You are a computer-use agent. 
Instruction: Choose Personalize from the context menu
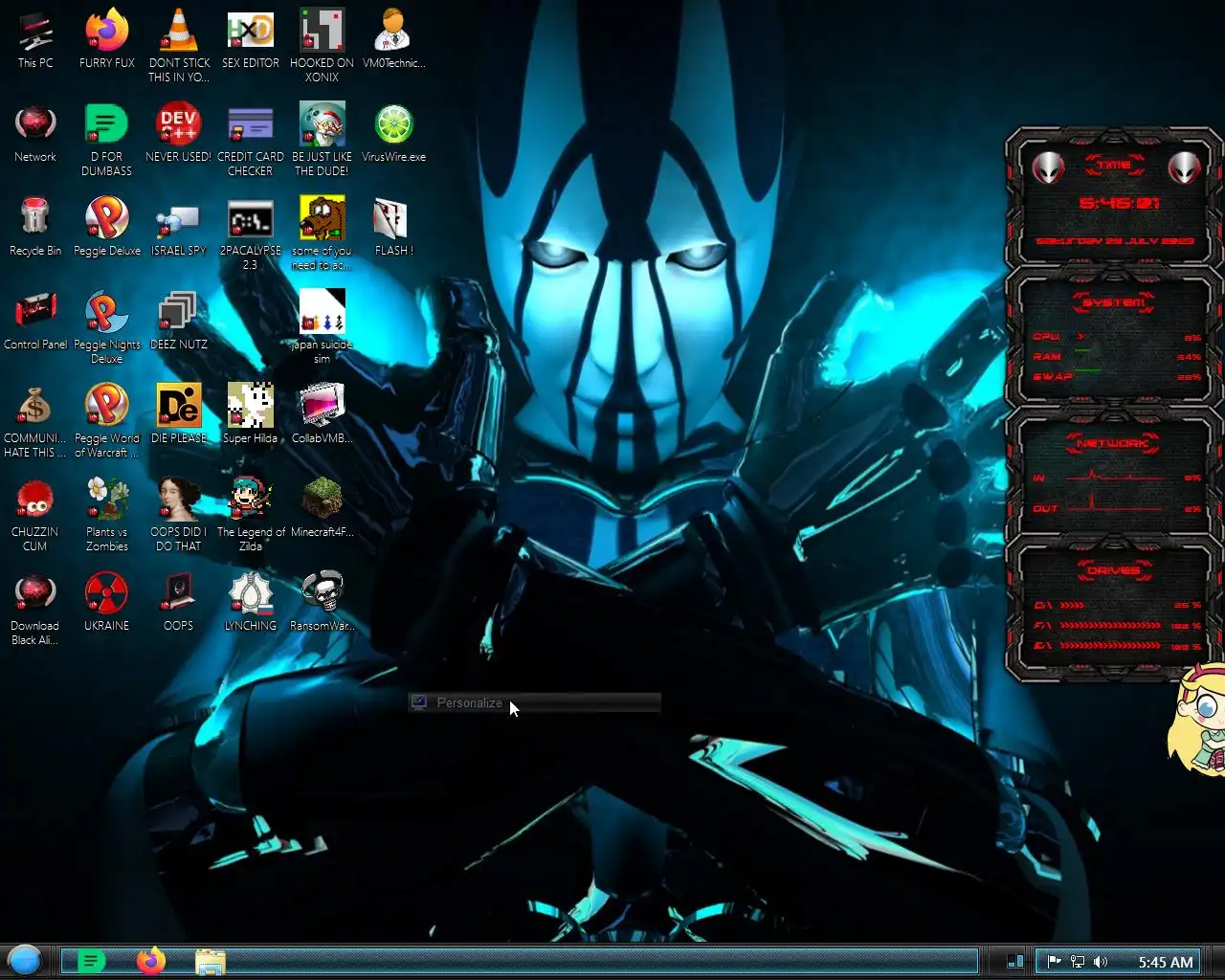pyautogui.click(x=534, y=702)
